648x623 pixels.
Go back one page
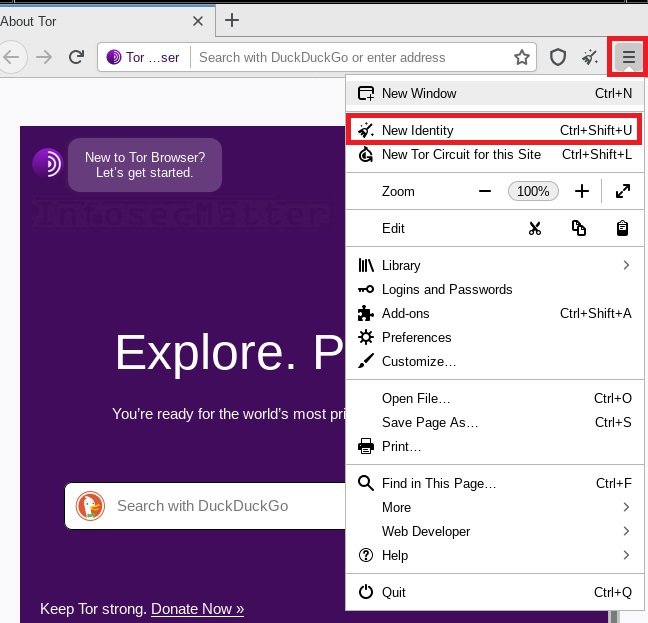tap(12, 57)
